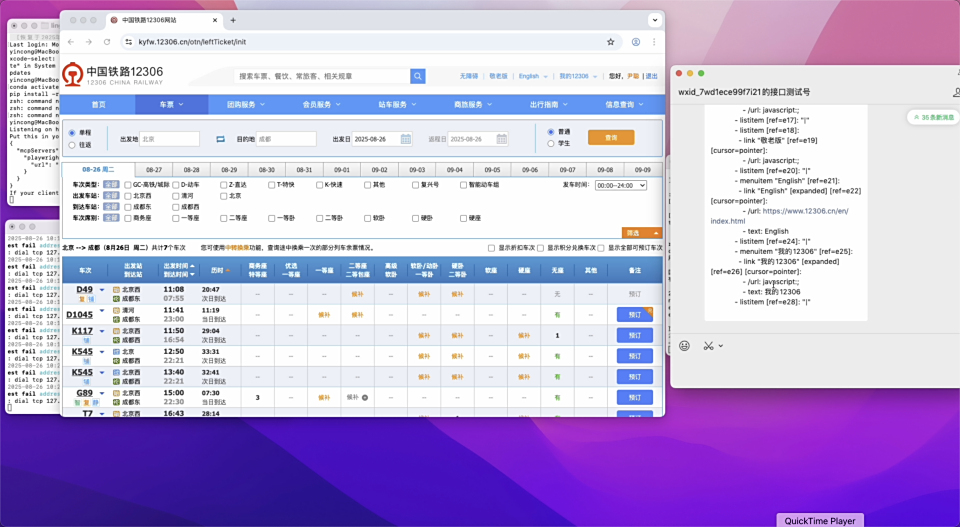The height and width of the screenshot is (527, 960).
Task: Sort by duration arrow in 历时 header
Action: tap(228, 271)
